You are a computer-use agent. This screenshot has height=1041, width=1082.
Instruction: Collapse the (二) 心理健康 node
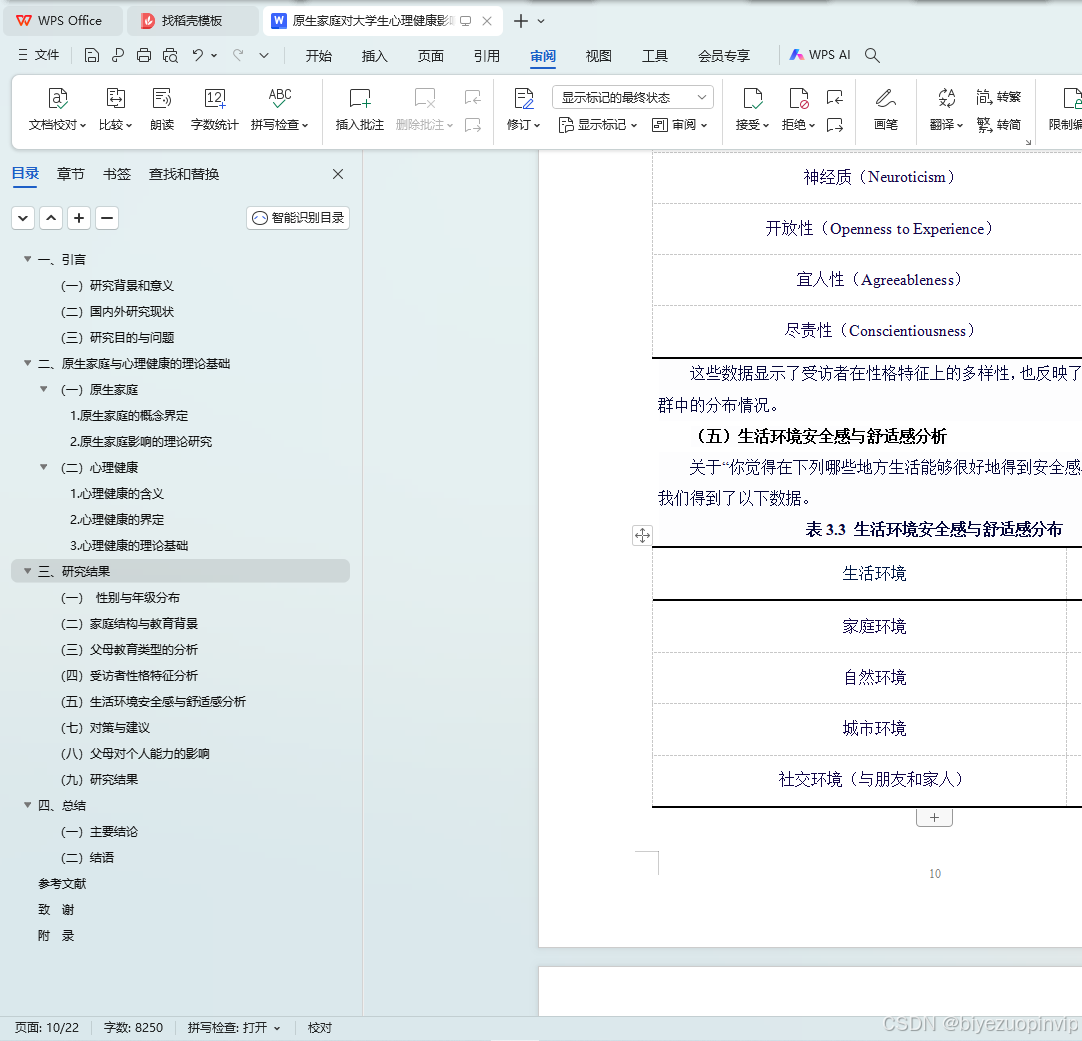tap(43, 467)
